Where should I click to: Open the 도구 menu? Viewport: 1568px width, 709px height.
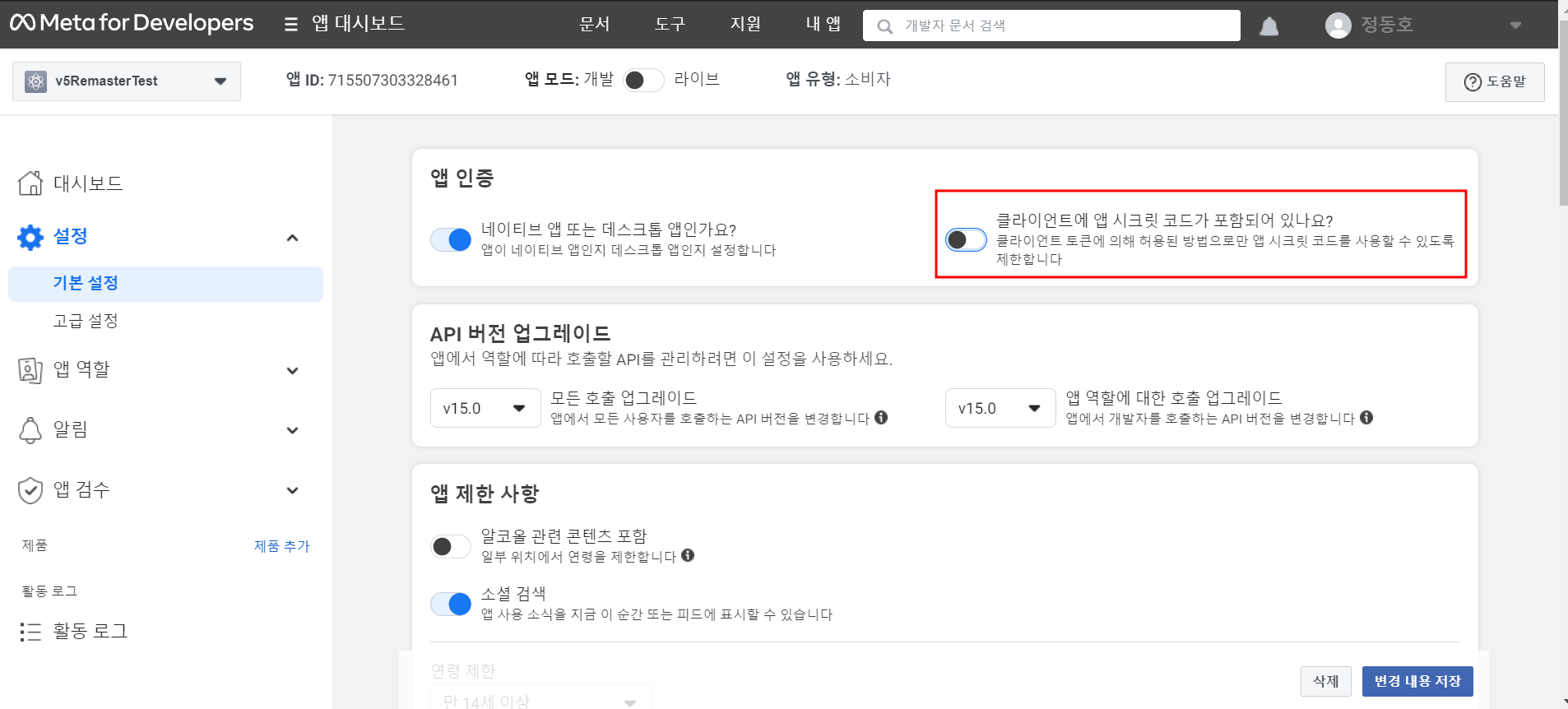670,25
